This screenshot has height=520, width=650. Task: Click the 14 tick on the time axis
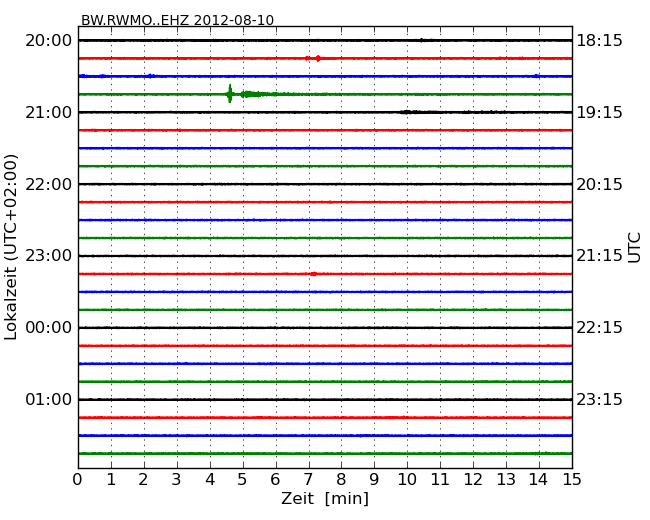[538, 479]
